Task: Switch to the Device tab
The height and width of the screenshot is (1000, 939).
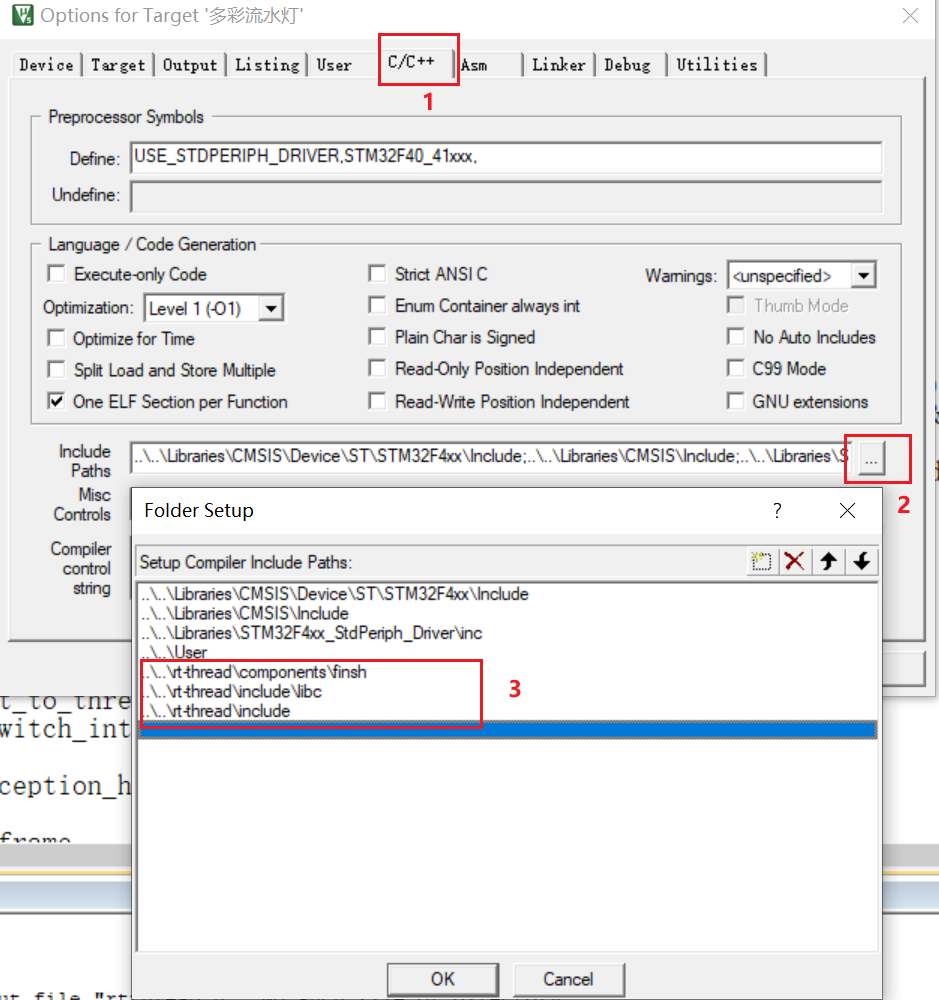Action: (x=46, y=64)
